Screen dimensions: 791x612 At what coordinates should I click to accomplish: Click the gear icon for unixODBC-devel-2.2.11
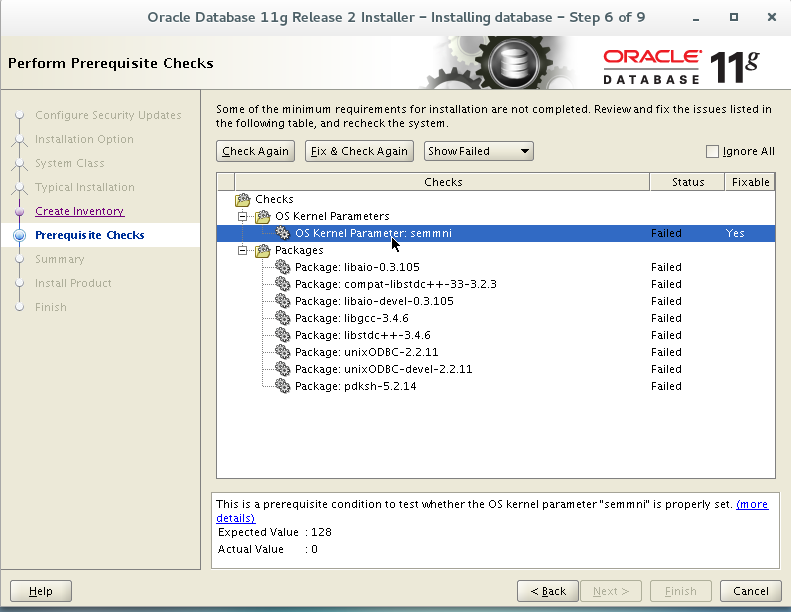point(282,369)
